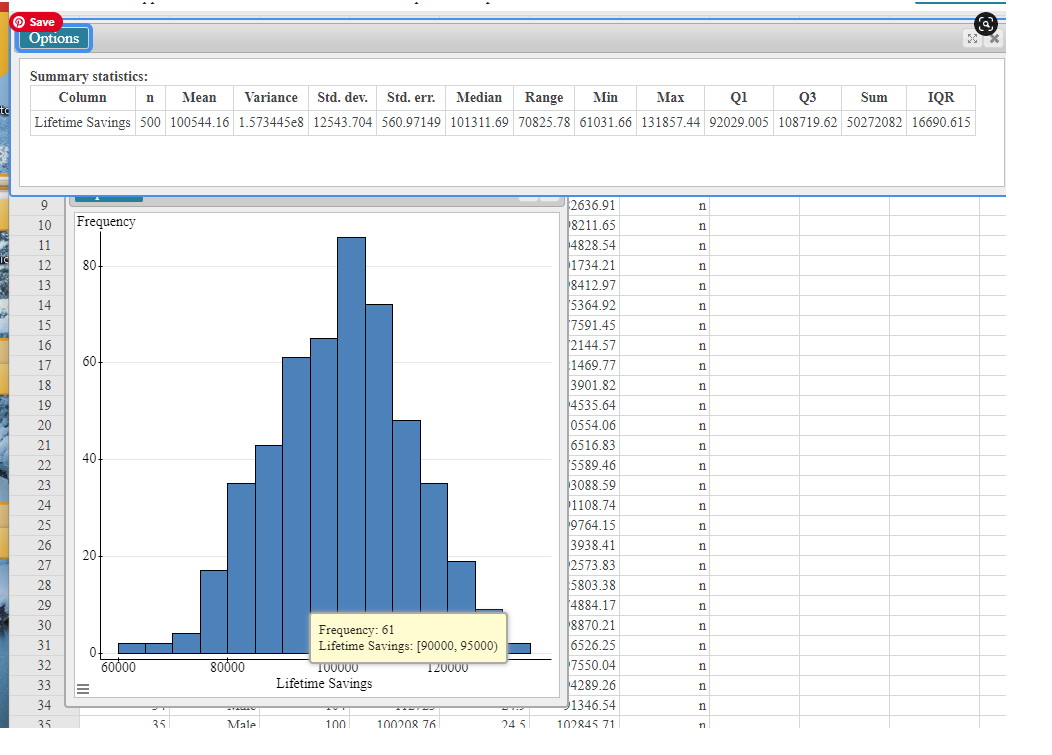Open the Options menu

[x=52, y=38]
